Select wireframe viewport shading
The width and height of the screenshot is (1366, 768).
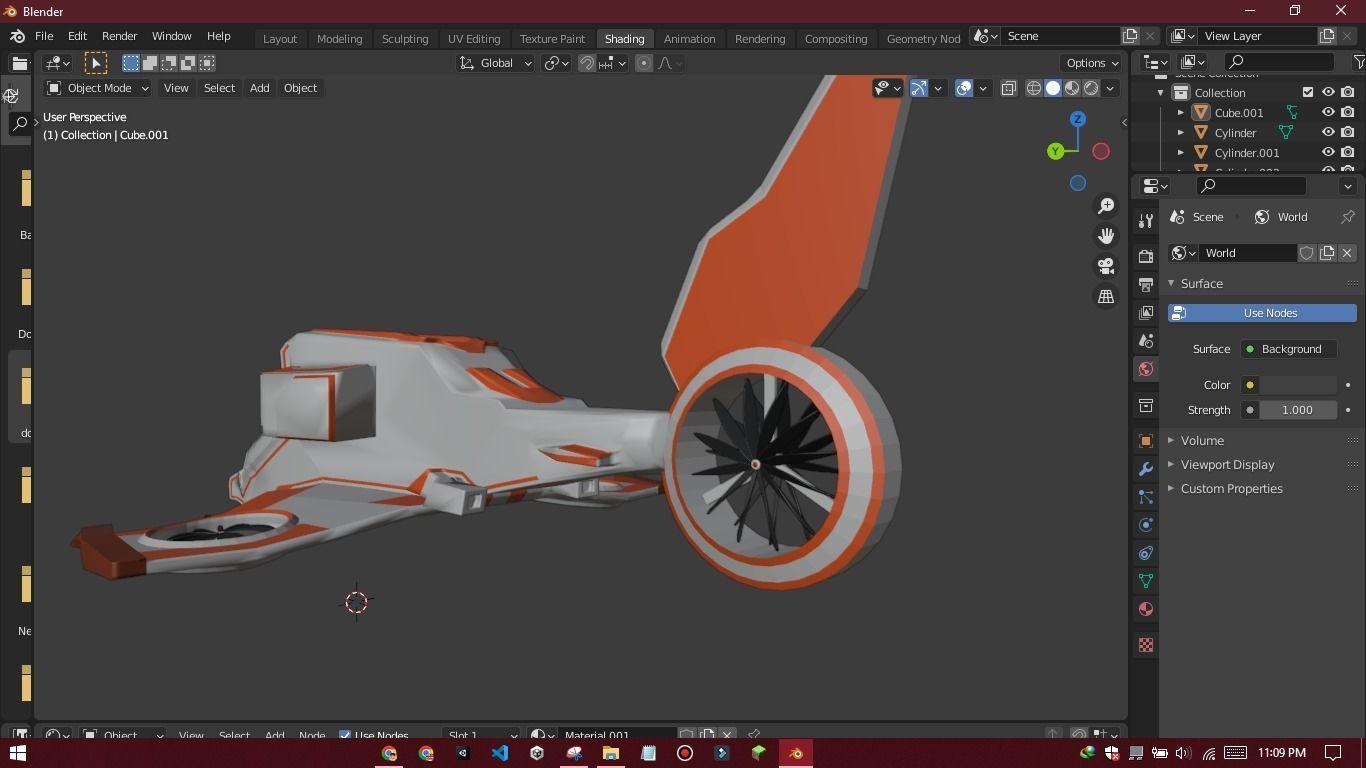(1034, 88)
